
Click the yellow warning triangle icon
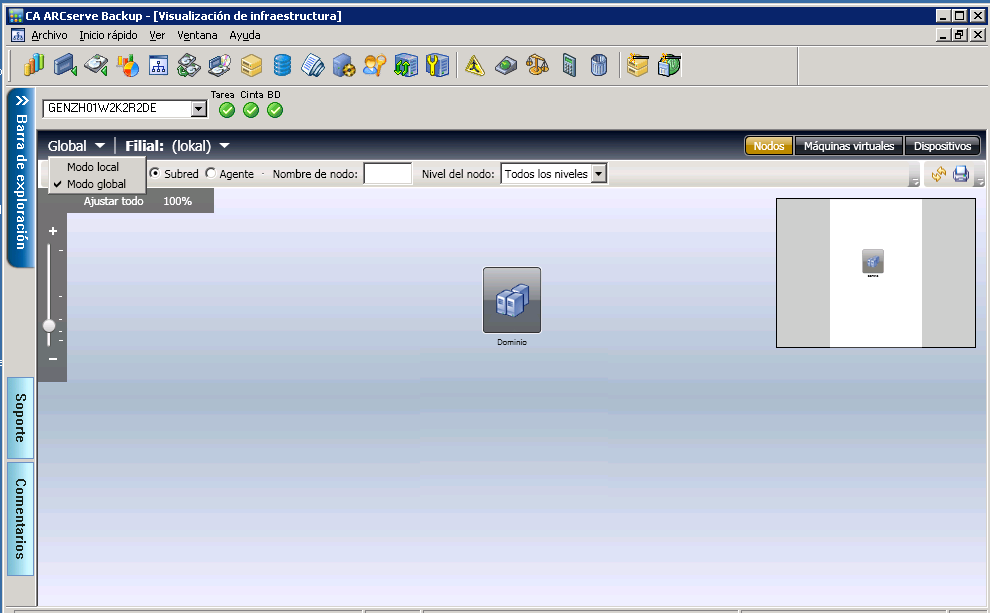(x=475, y=65)
